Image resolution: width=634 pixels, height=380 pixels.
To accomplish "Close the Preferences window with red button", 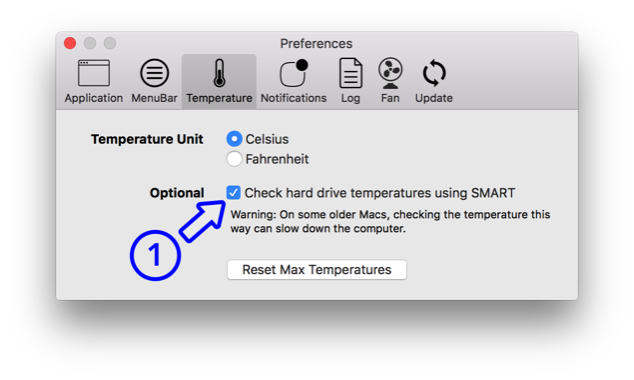I will [x=70, y=43].
